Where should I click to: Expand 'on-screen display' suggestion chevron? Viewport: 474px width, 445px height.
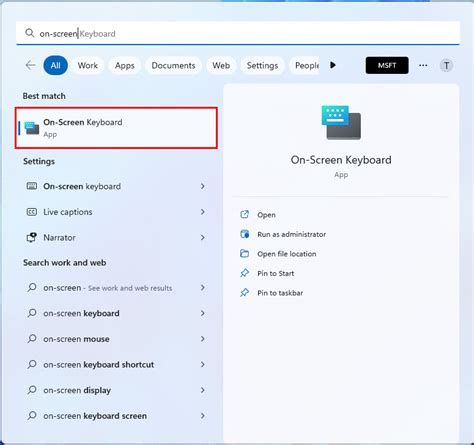pos(203,390)
